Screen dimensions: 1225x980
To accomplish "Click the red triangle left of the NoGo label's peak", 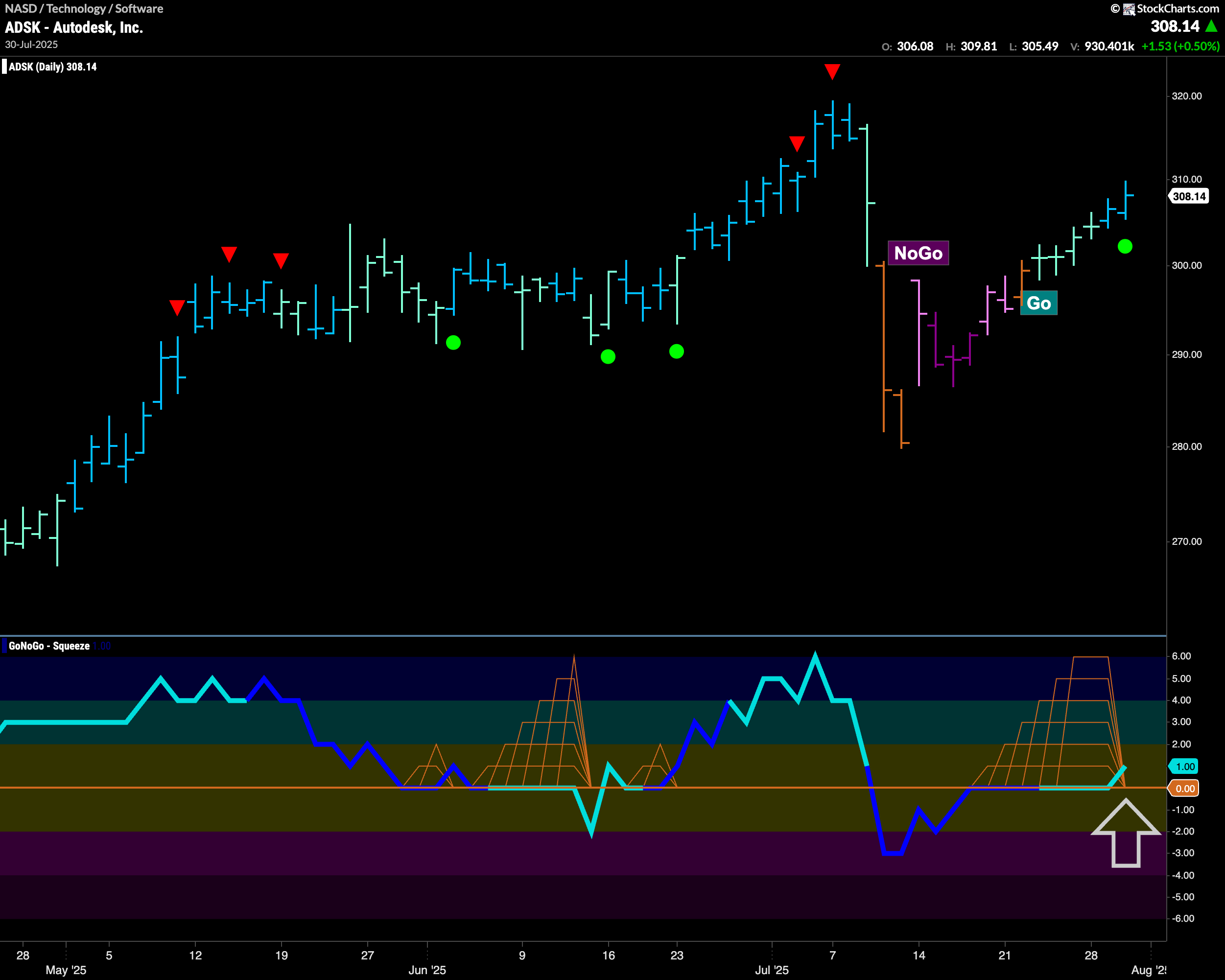I will [797, 144].
